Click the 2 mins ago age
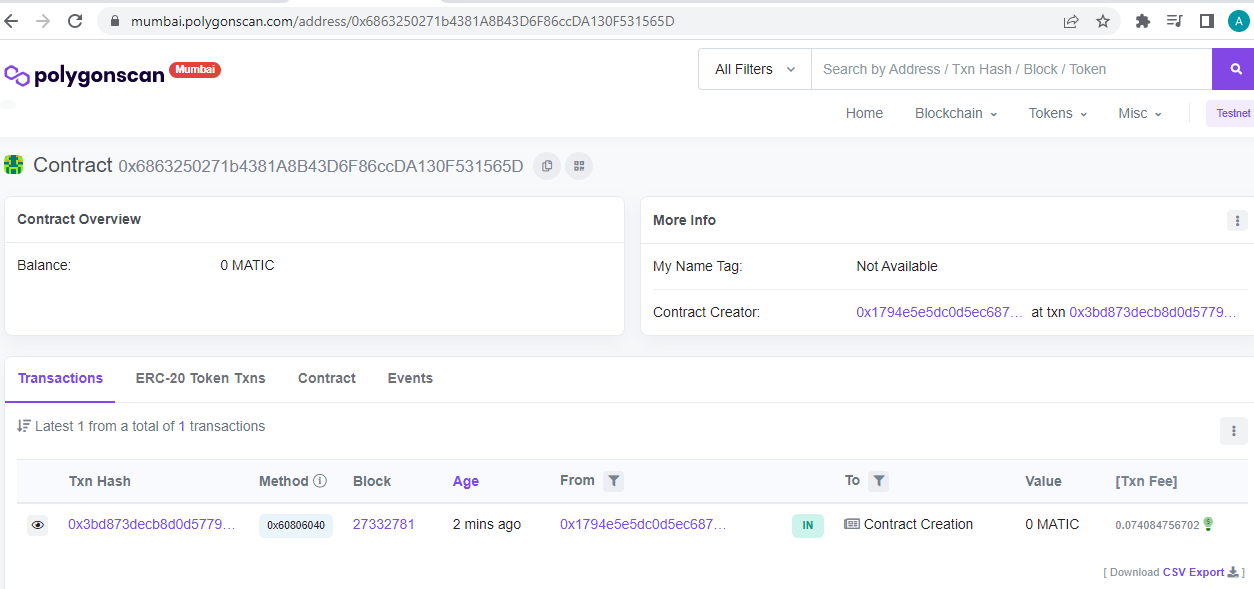The image size is (1254, 589). click(x=487, y=524)
